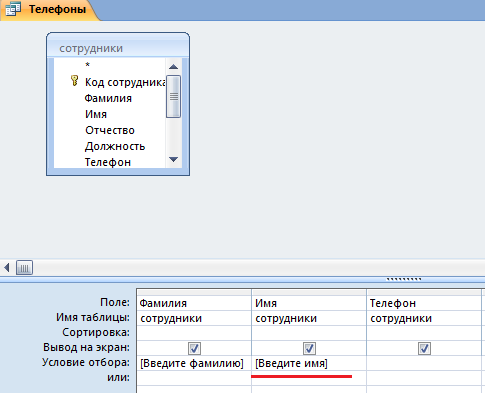Image resolution: width=485 pixels, height=393 pixels.
Task: Select Имя in the сотрудники field list
Action: tap(96, 114)
